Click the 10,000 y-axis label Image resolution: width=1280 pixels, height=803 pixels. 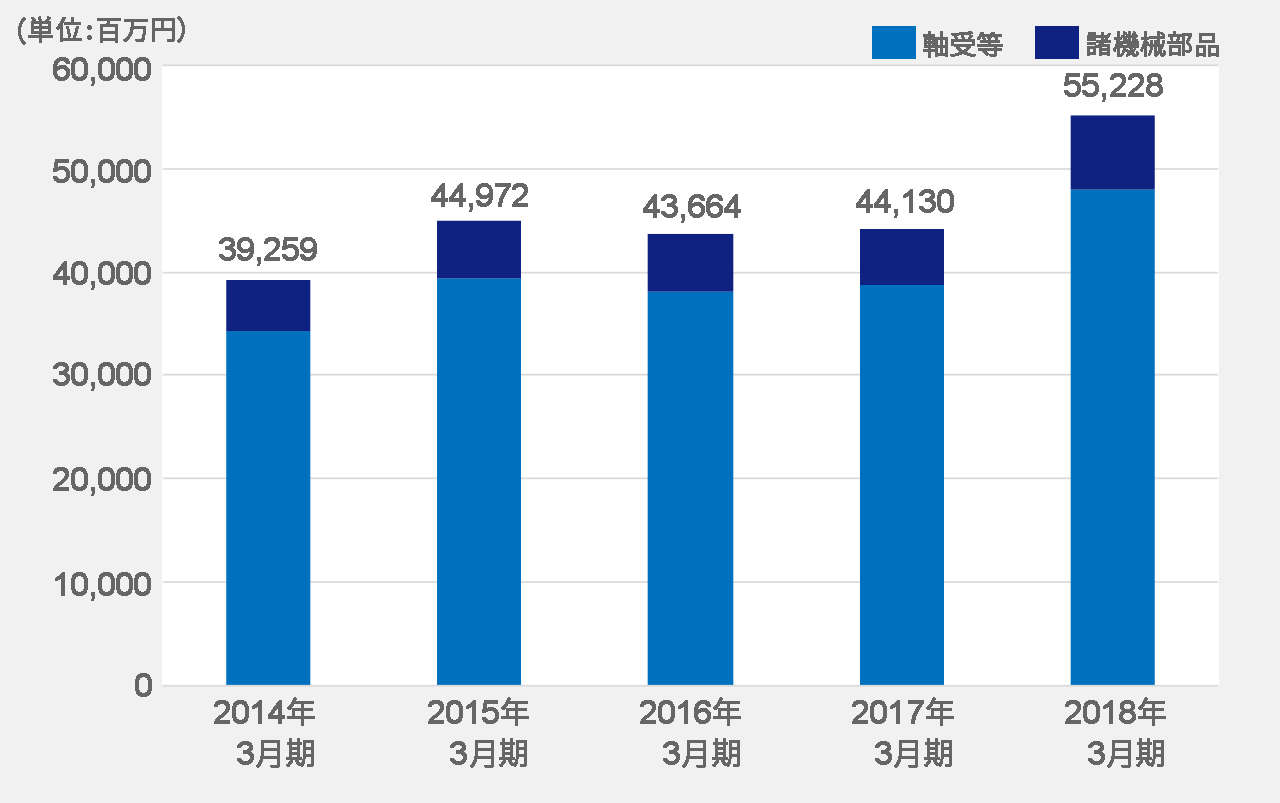tap(100, 584)
